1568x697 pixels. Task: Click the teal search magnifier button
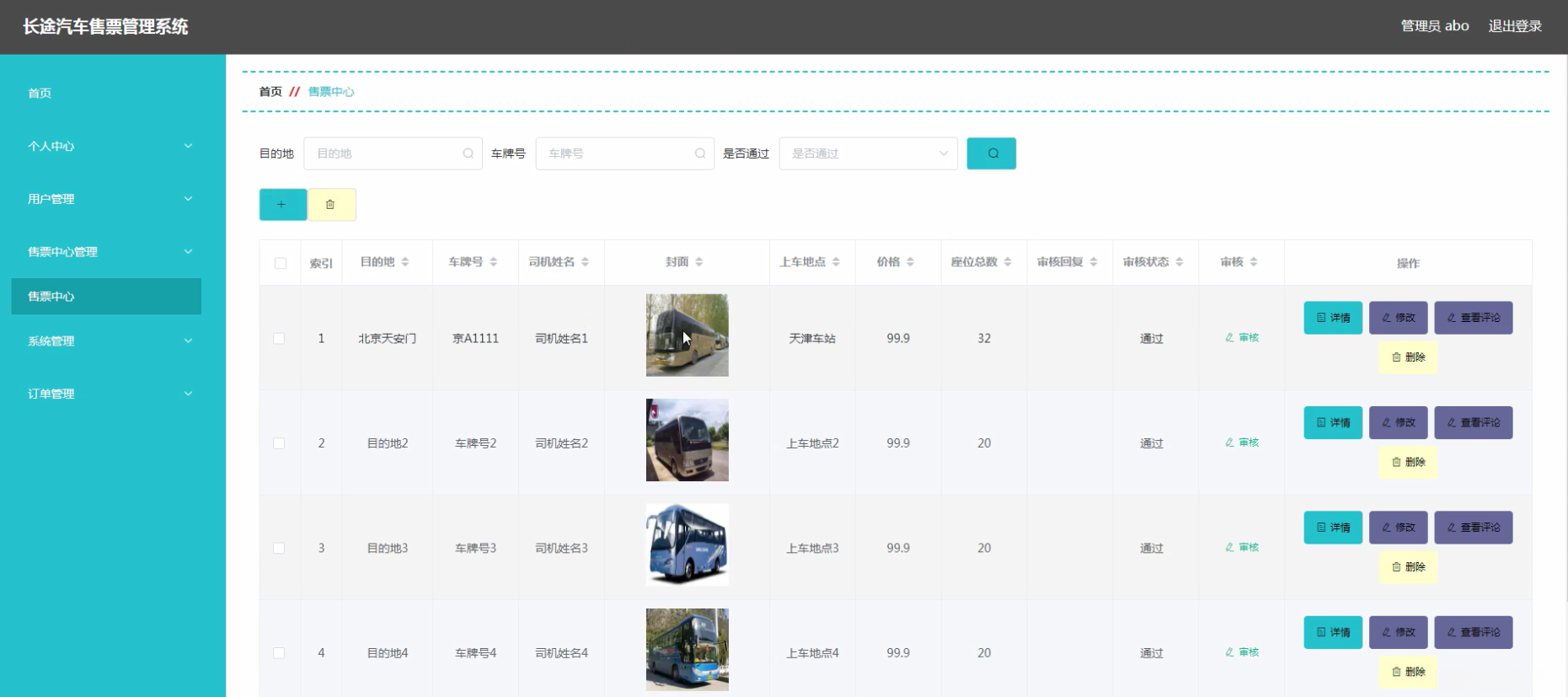tap(991, 153)
